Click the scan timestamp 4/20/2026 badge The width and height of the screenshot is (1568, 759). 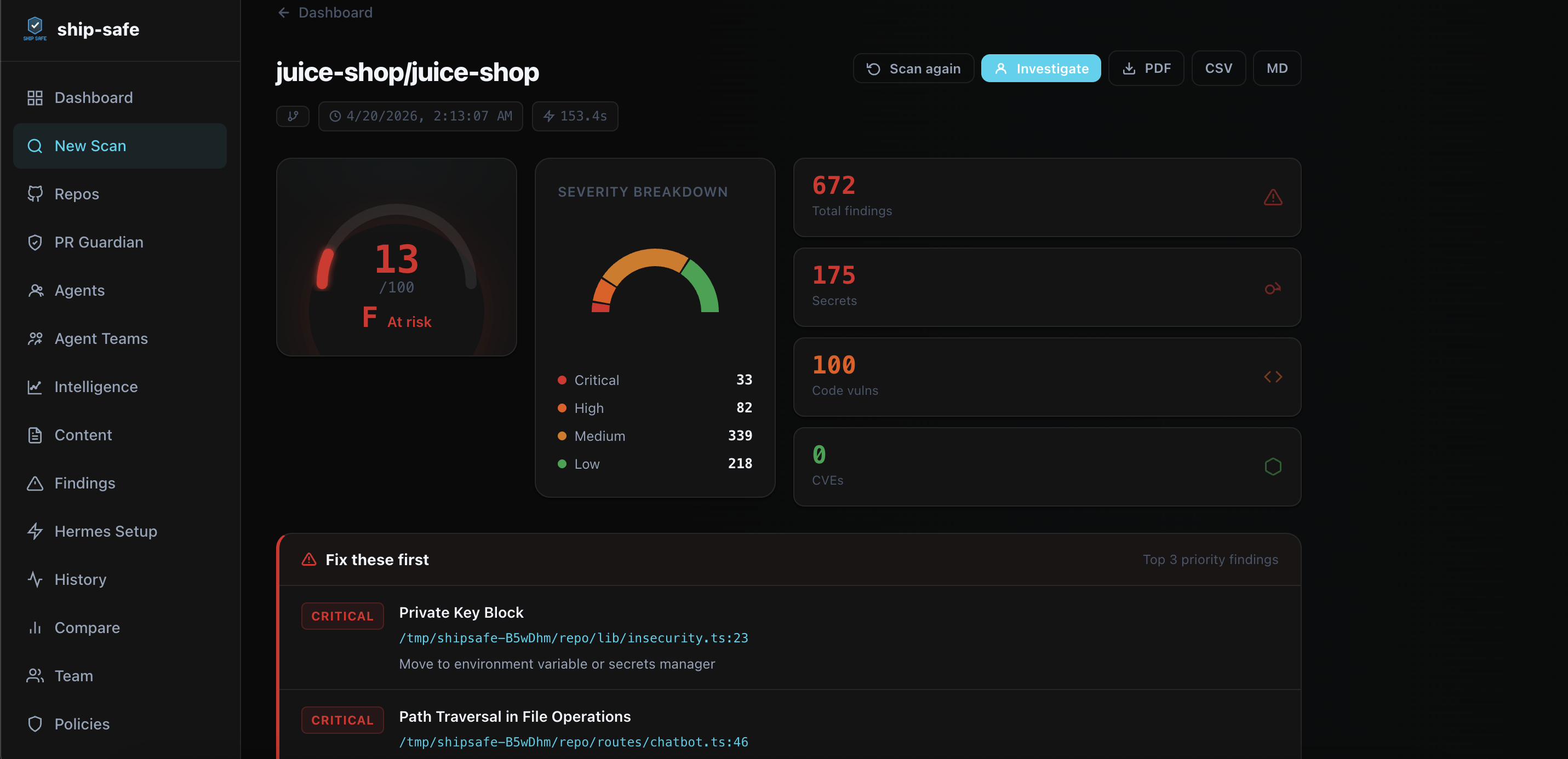[421, 116]
